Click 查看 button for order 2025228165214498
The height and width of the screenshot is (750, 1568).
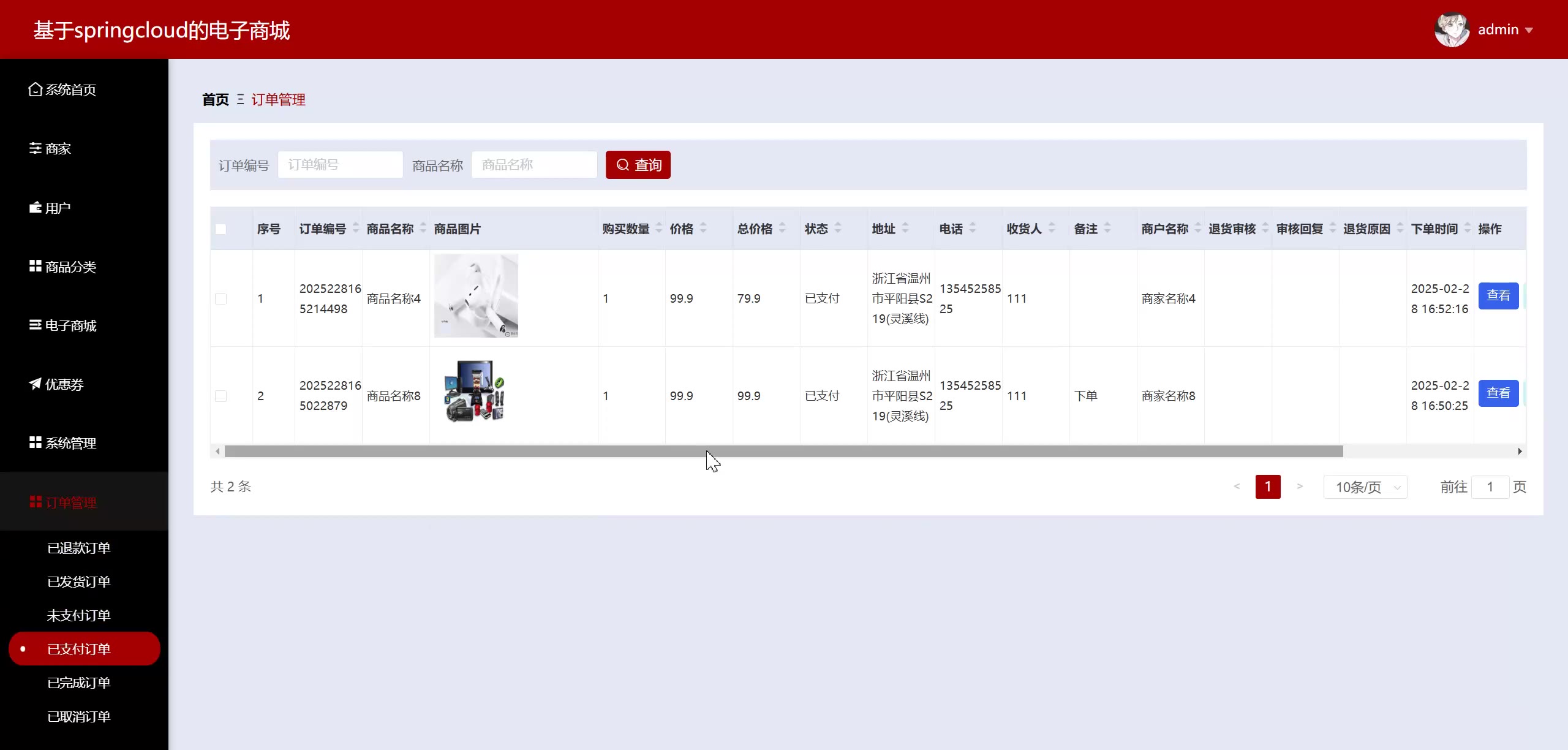[x=1498, y=296]
